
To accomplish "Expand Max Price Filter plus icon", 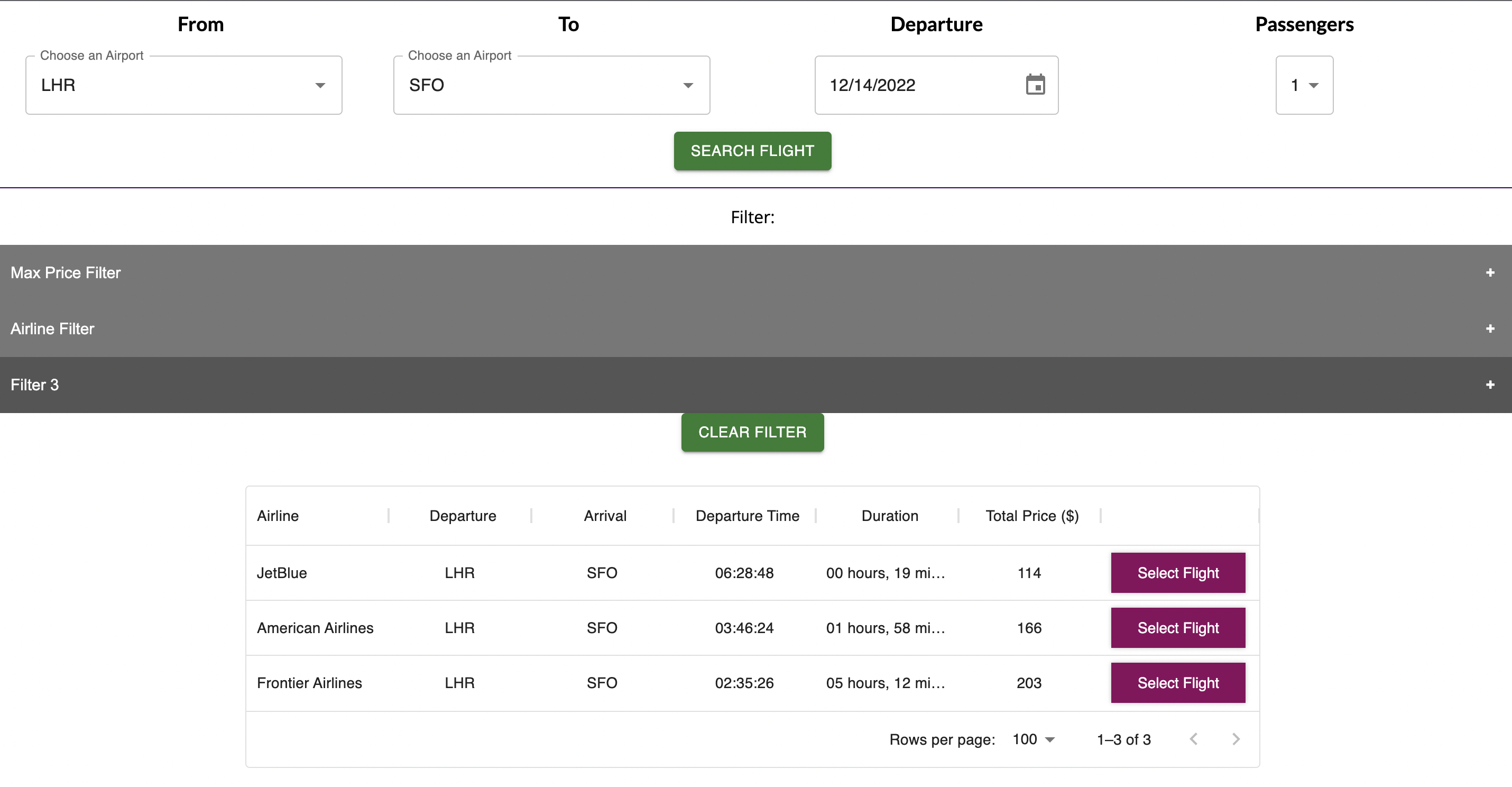I will click(x=1490, y=272).
